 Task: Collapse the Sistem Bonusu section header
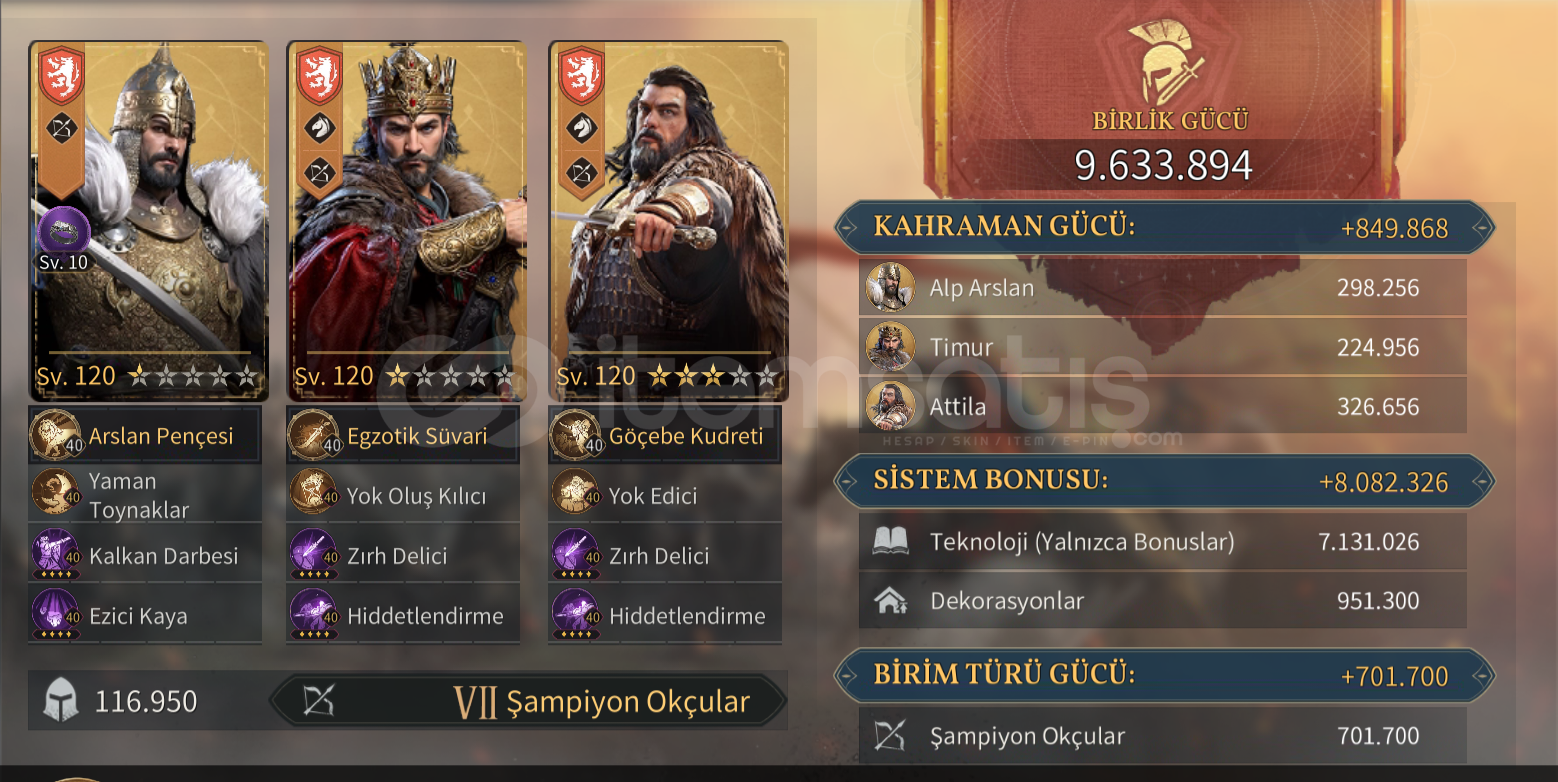coord(1164,481)
